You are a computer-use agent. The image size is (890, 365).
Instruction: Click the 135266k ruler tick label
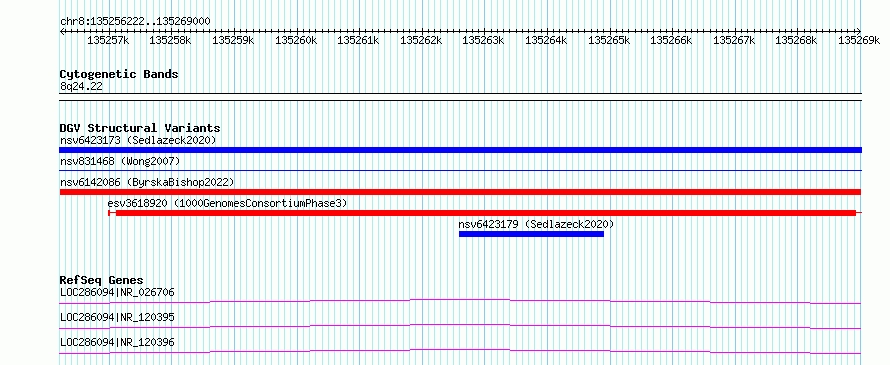tap(671, 40)
